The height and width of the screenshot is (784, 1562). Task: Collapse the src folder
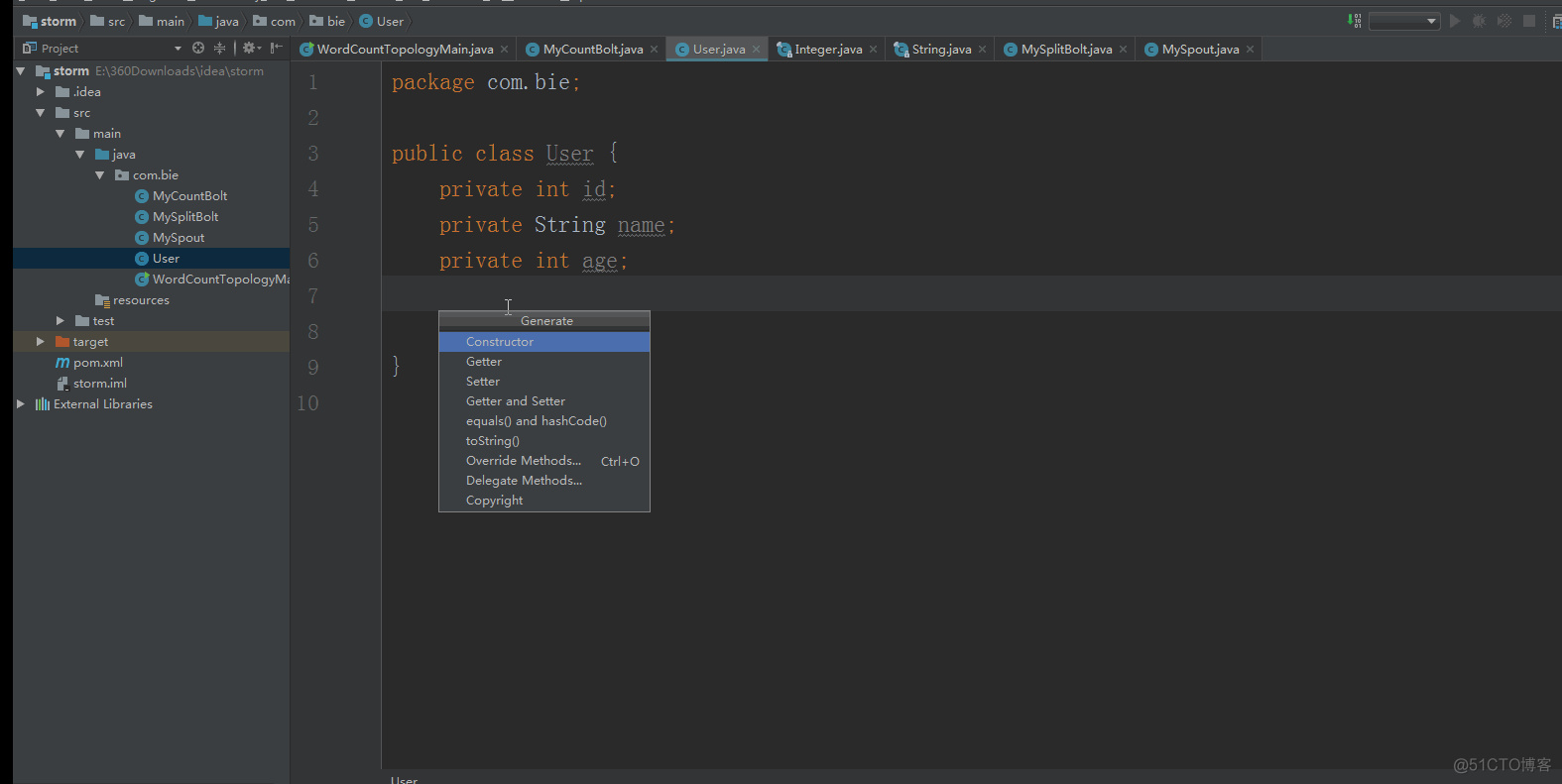(41, 113)
